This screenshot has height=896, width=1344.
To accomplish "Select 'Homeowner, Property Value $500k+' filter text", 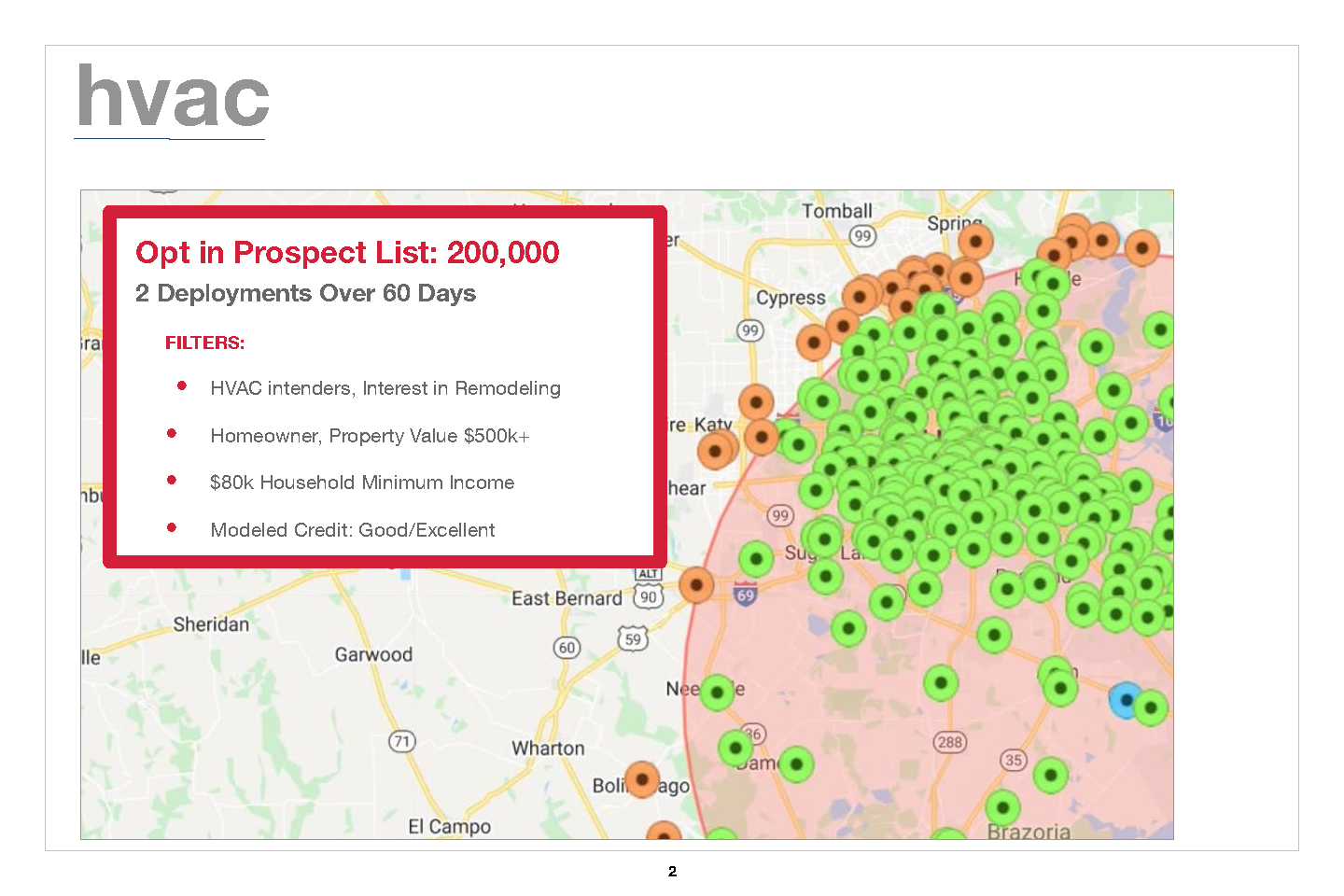I will point(370,436).
